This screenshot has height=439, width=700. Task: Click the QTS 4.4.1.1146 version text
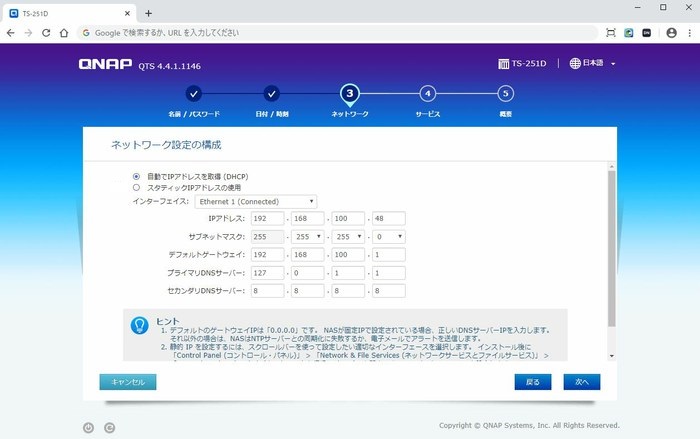pos(170,66)
